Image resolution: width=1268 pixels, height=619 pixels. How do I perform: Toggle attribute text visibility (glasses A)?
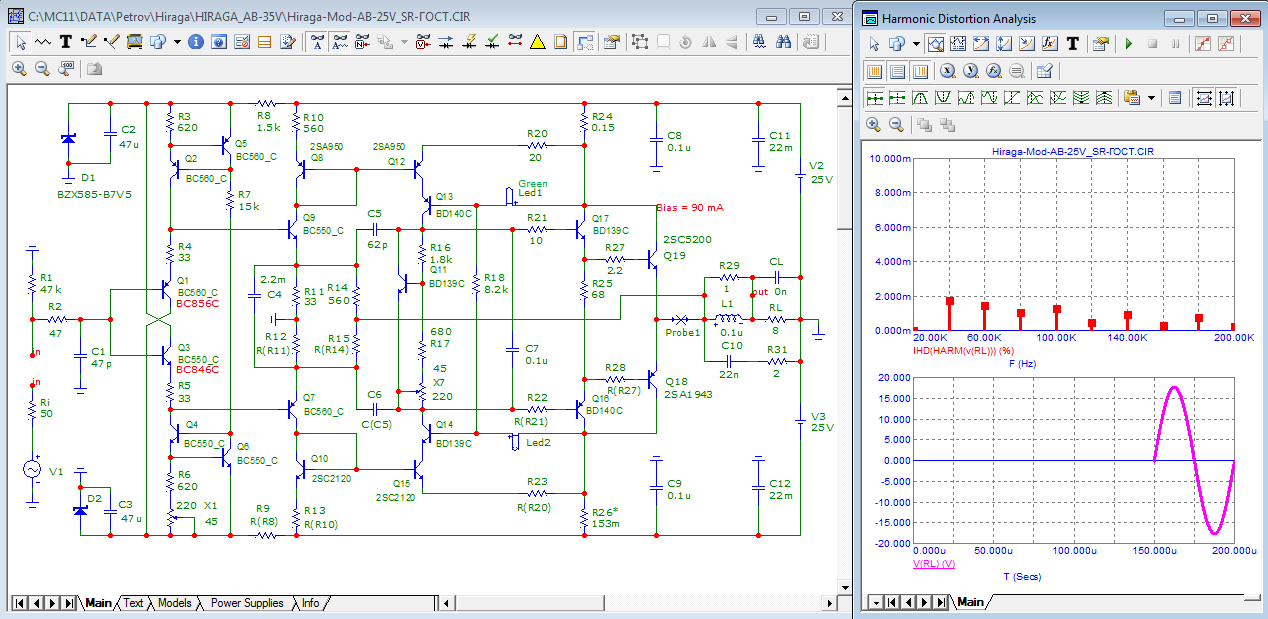tap(317, 42)
